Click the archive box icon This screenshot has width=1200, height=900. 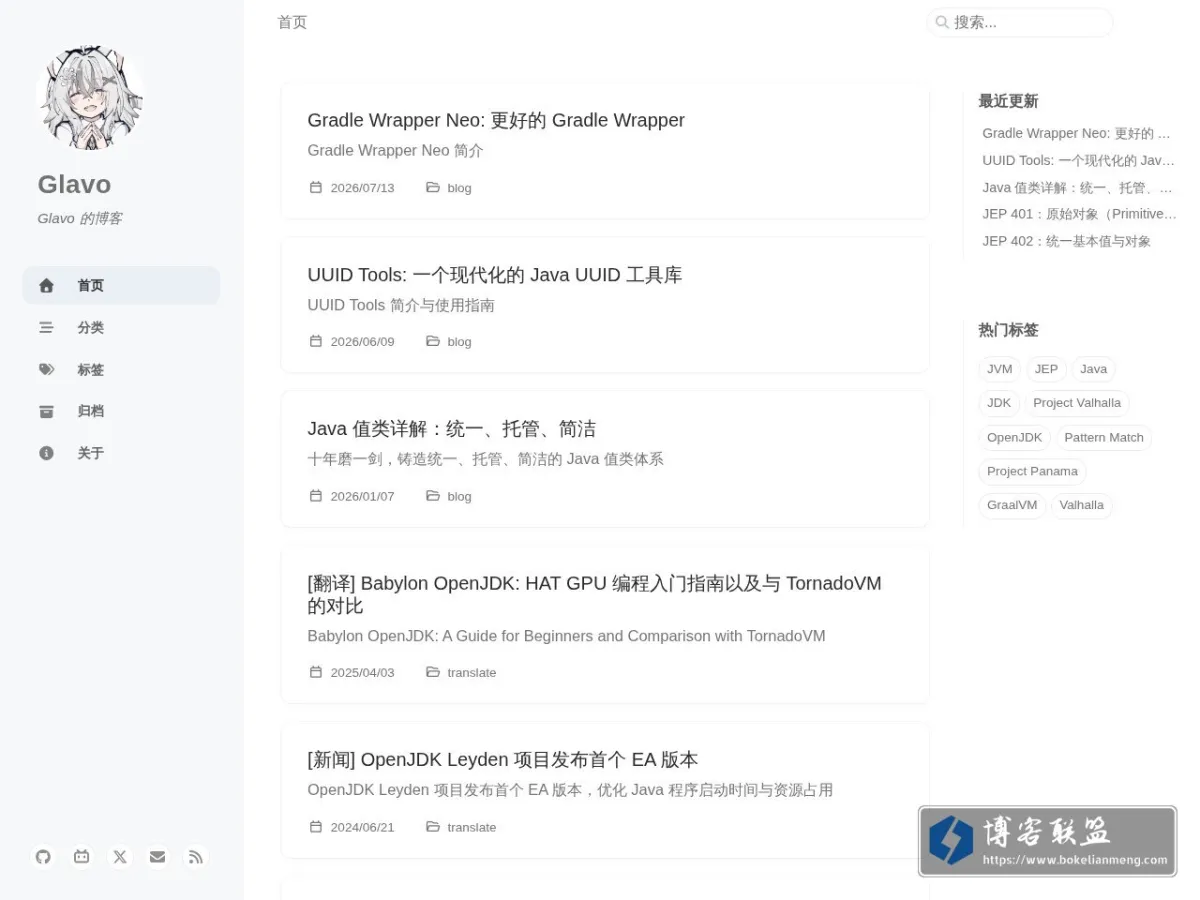click(x=46, y=411)
